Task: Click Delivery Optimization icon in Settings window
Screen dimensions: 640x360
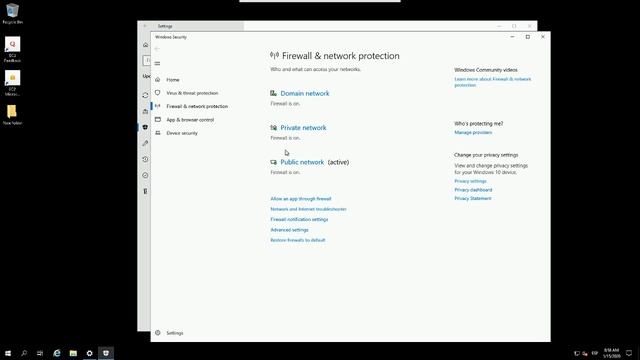Action: [145, 111]
